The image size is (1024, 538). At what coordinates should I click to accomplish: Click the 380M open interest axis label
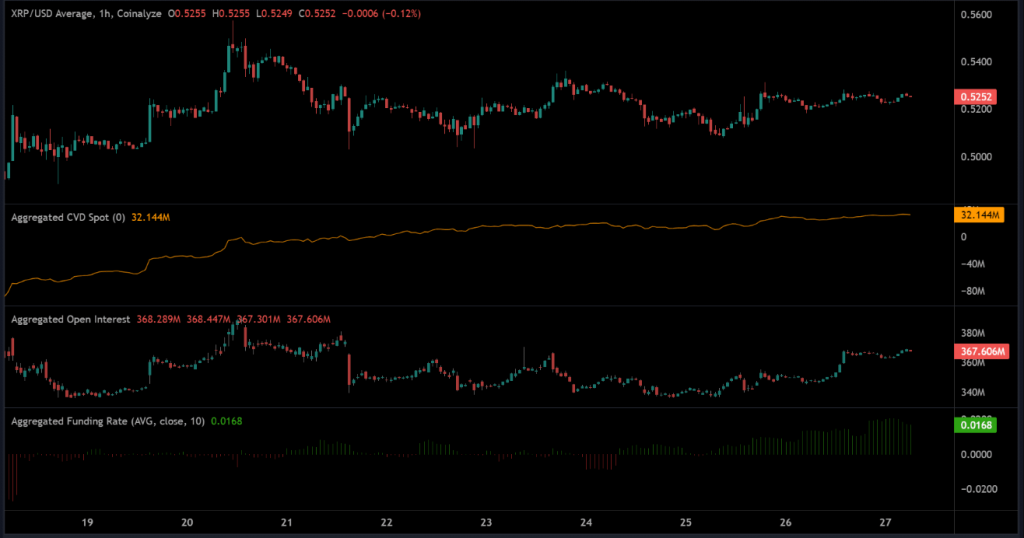(972, 333)
